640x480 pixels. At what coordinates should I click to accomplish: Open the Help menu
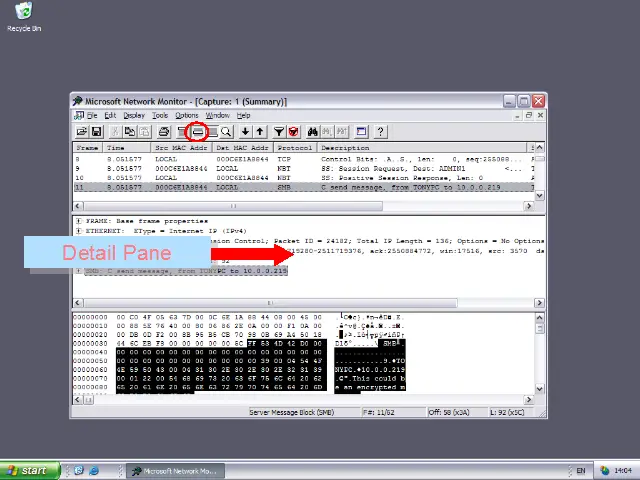pyautogui.click(x=243, y=116)
